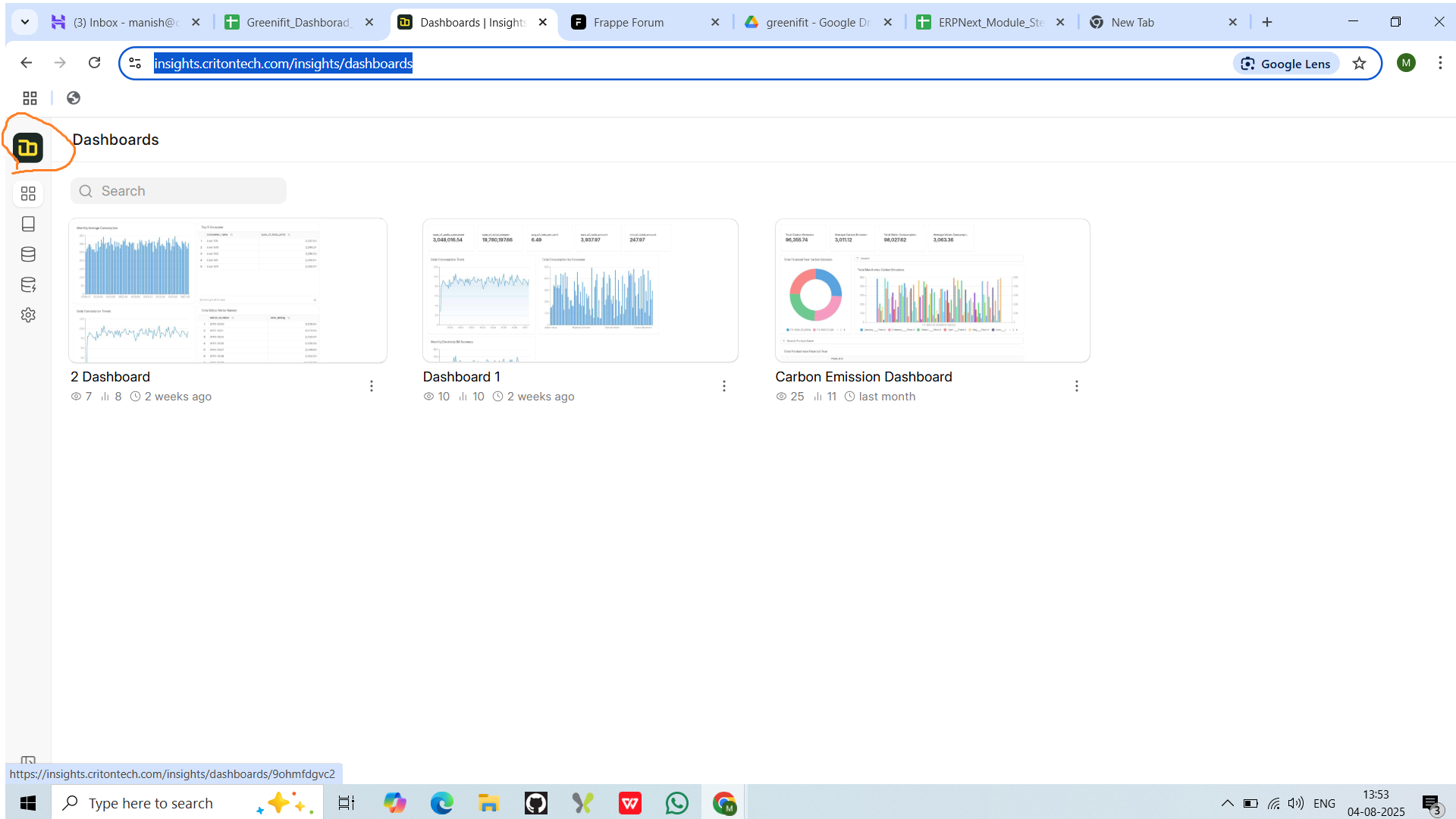
Task: Open WhatsApp from the Windows taskbar
Action: tap(676, 803)
